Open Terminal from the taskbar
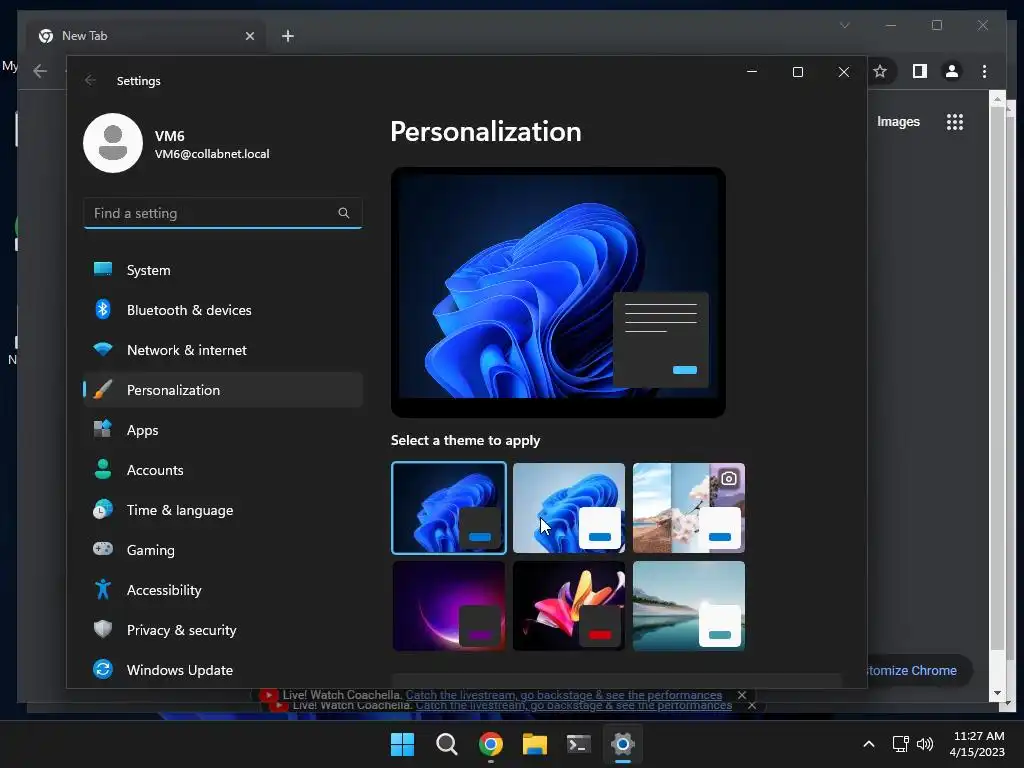The image size is (1024, 768). coord(579,744)
